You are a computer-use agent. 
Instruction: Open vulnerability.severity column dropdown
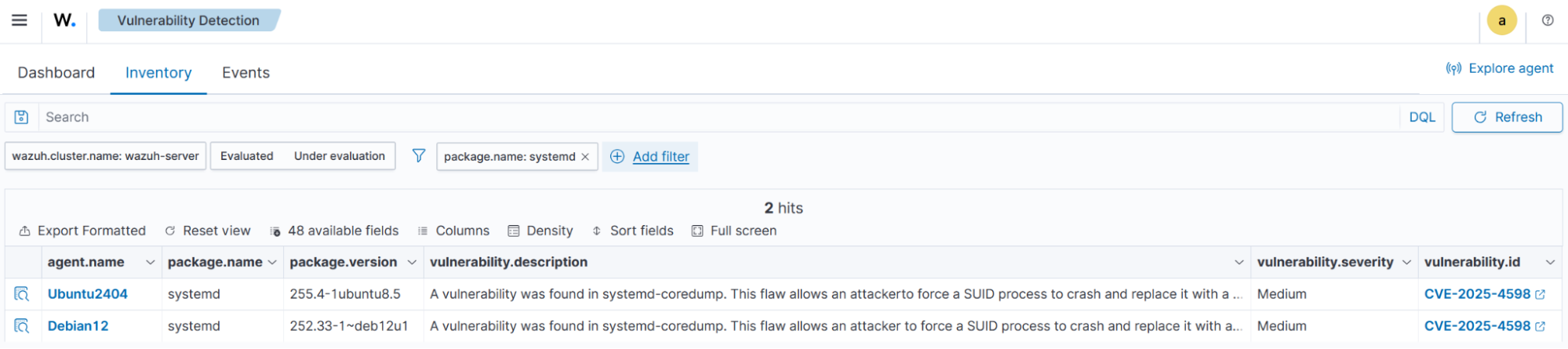pyautogui.click(x=1406, y=262)
